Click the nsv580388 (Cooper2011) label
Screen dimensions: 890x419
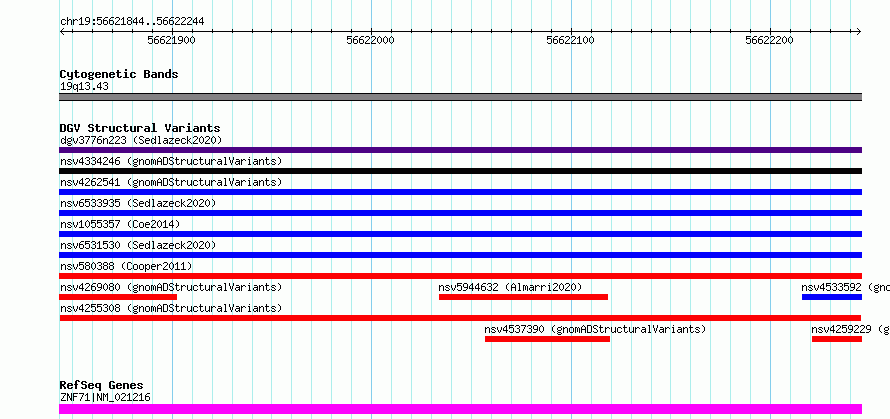pos(126,266)
